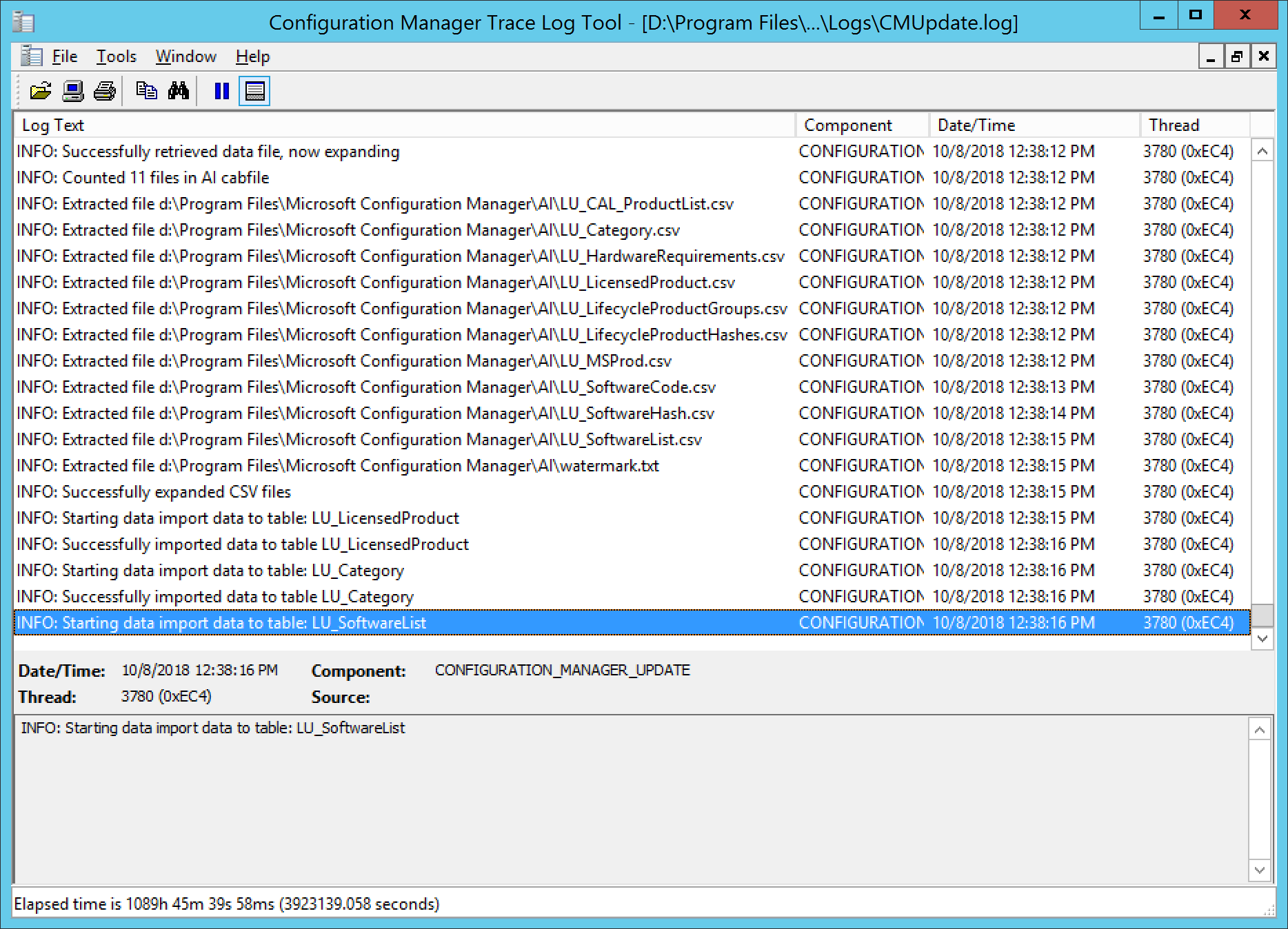Click the detail pane scroll down arrow

(1259, 870)
